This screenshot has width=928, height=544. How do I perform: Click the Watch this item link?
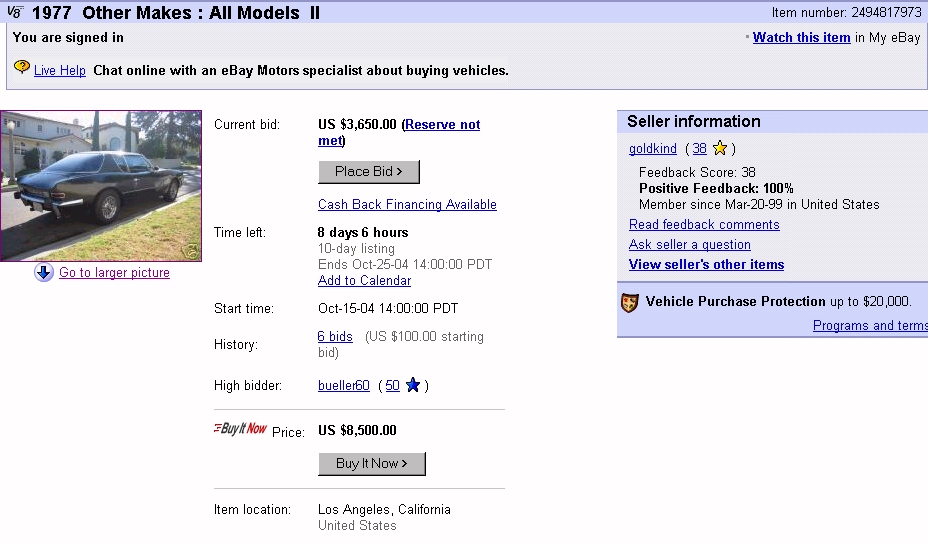tap(801, 38)
